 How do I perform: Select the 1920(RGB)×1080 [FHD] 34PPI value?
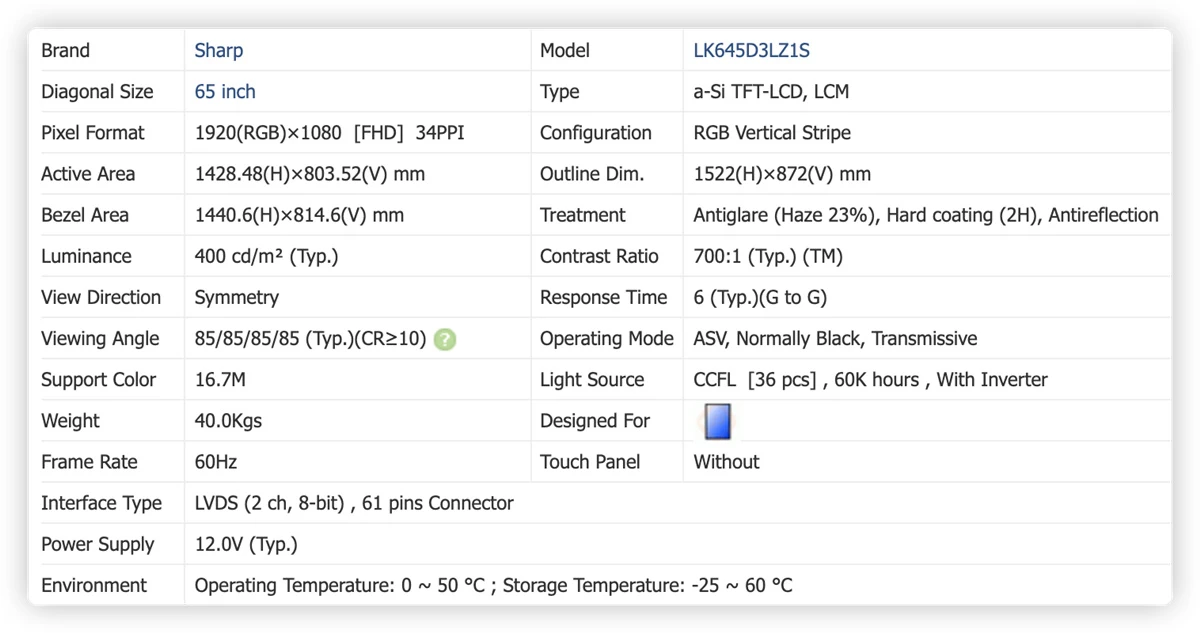point(329,133)
